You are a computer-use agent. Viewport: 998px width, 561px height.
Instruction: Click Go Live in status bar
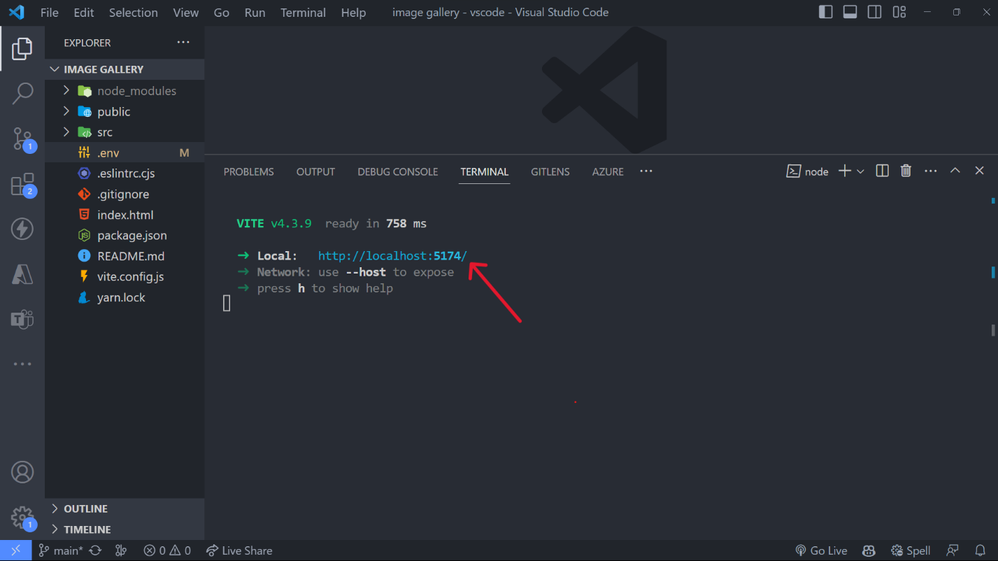point(821,551)
